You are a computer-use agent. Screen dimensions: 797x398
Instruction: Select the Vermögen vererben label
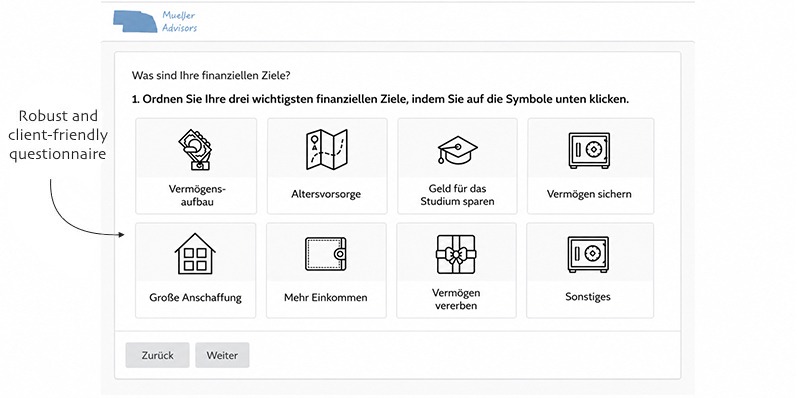tap(456, 299)
